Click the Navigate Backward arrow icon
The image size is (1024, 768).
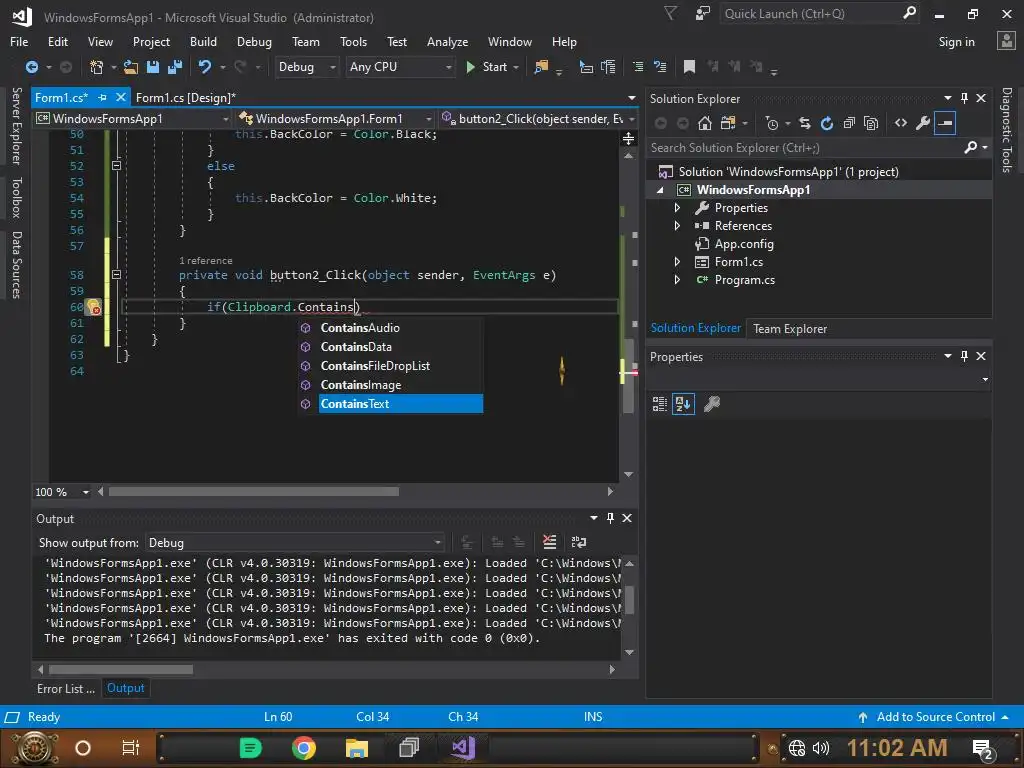click(31, 67)
